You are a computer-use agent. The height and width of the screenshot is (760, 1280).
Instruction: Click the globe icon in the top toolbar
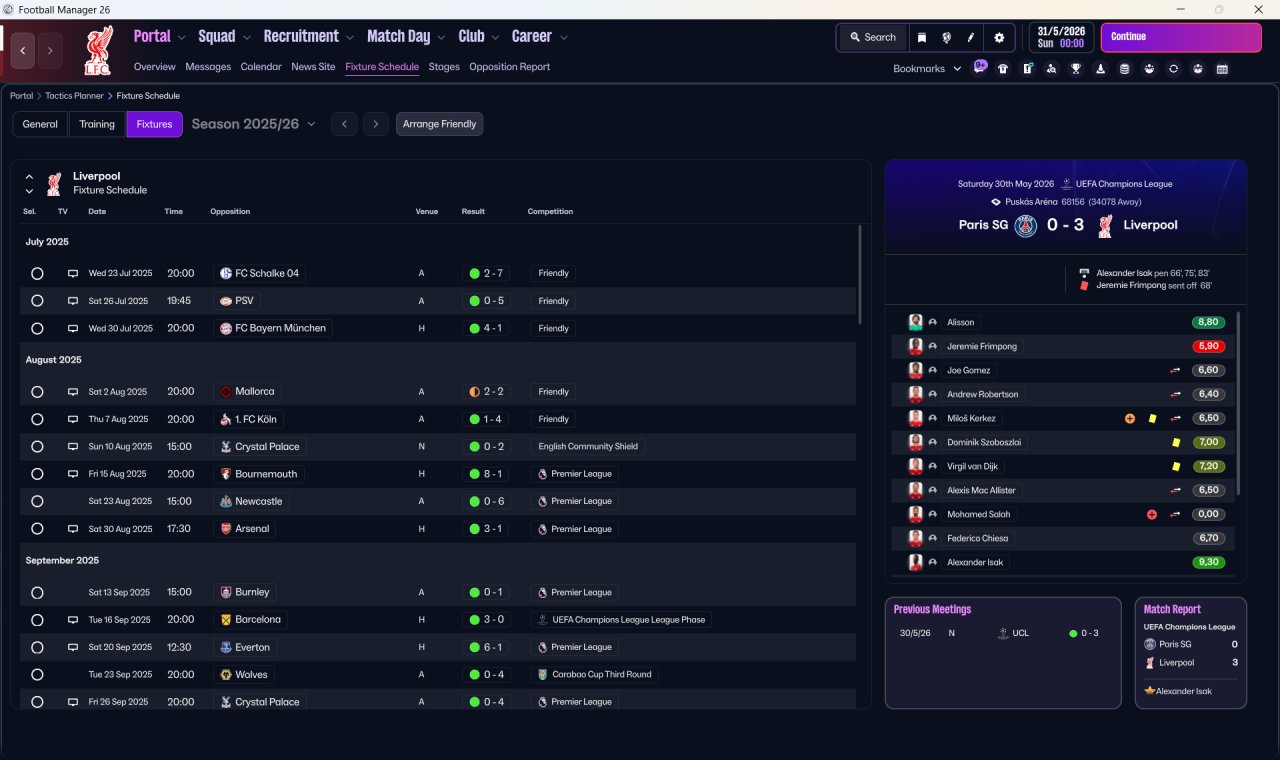[946, 37]
